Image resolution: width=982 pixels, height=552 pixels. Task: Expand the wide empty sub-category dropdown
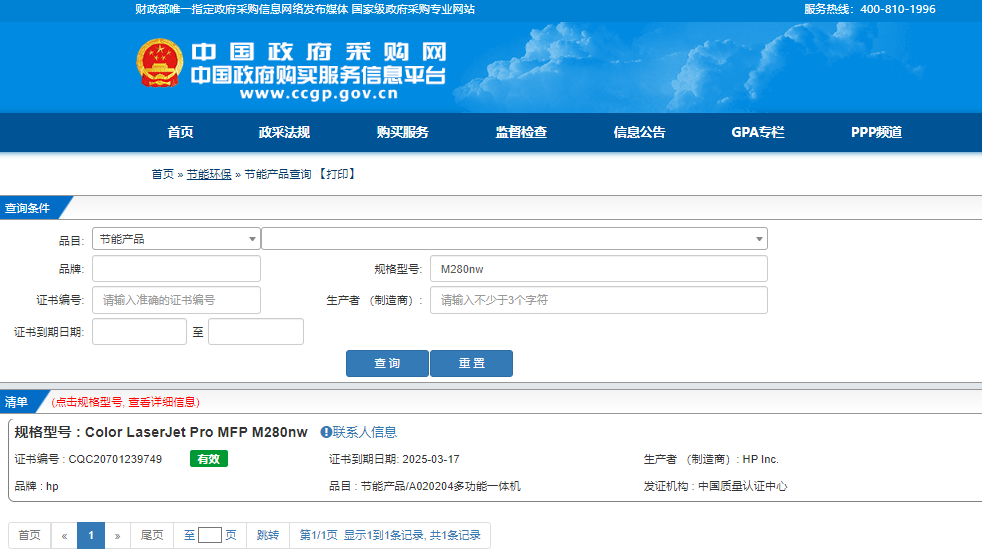click(x=514, y=239)
